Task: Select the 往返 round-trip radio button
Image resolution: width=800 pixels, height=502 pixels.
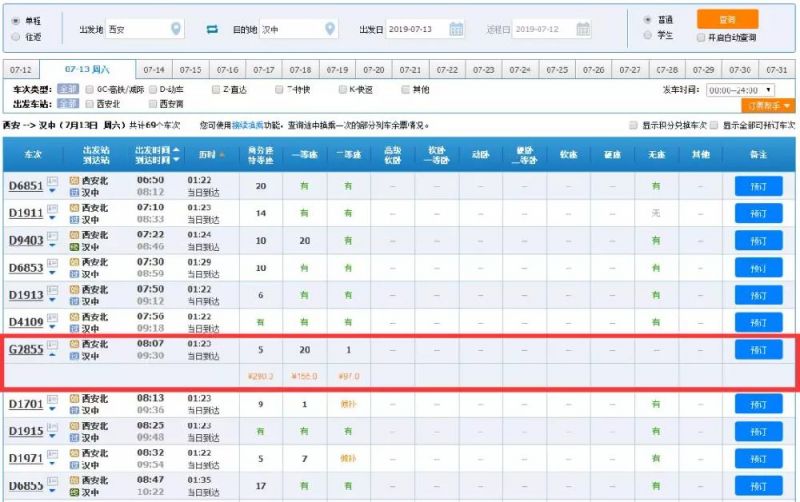Action: tap(15, 37)
